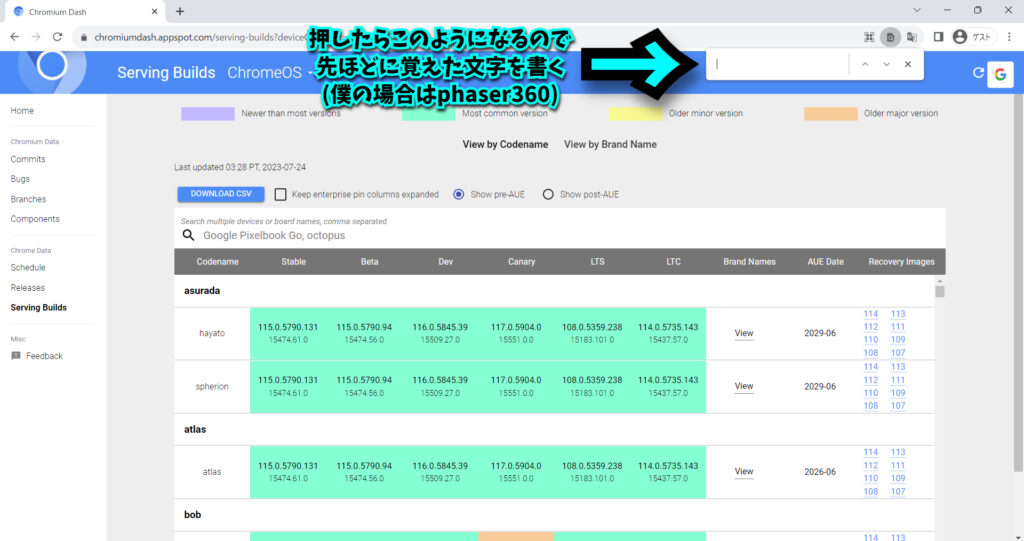Screen dimensions: 1024x541
Task: Click the translate page icon in address bar
Action: (912, 37)
